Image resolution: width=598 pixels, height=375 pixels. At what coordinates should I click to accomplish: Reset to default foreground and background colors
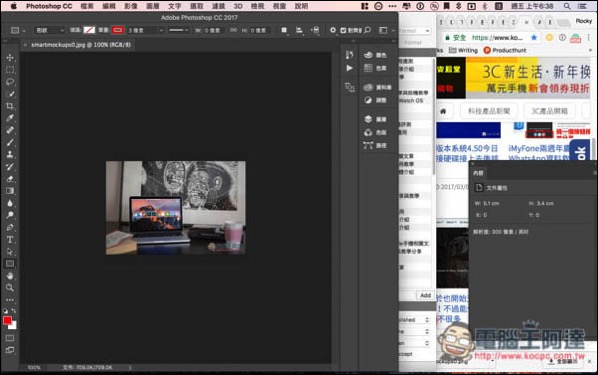pyautogui.click(x=5, y=311)
